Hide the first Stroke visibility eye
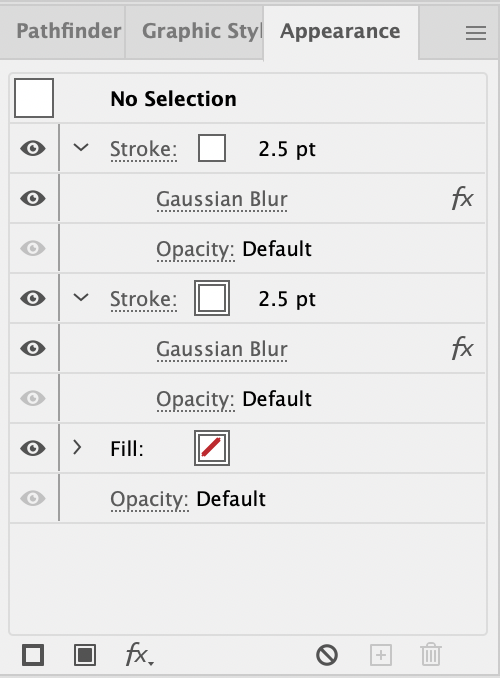The height and width of the screenshot is (678, 500). 33,148
